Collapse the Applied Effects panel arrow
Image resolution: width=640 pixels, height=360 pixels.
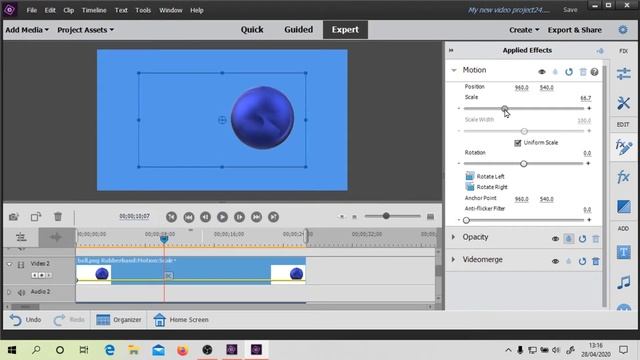point(451,50)
